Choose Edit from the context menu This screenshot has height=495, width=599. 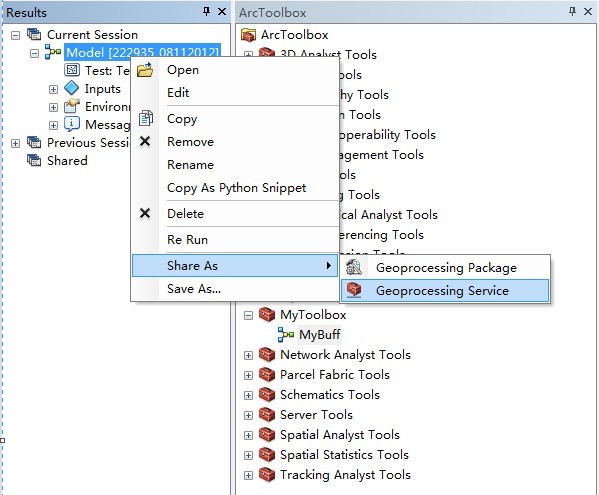235,92
